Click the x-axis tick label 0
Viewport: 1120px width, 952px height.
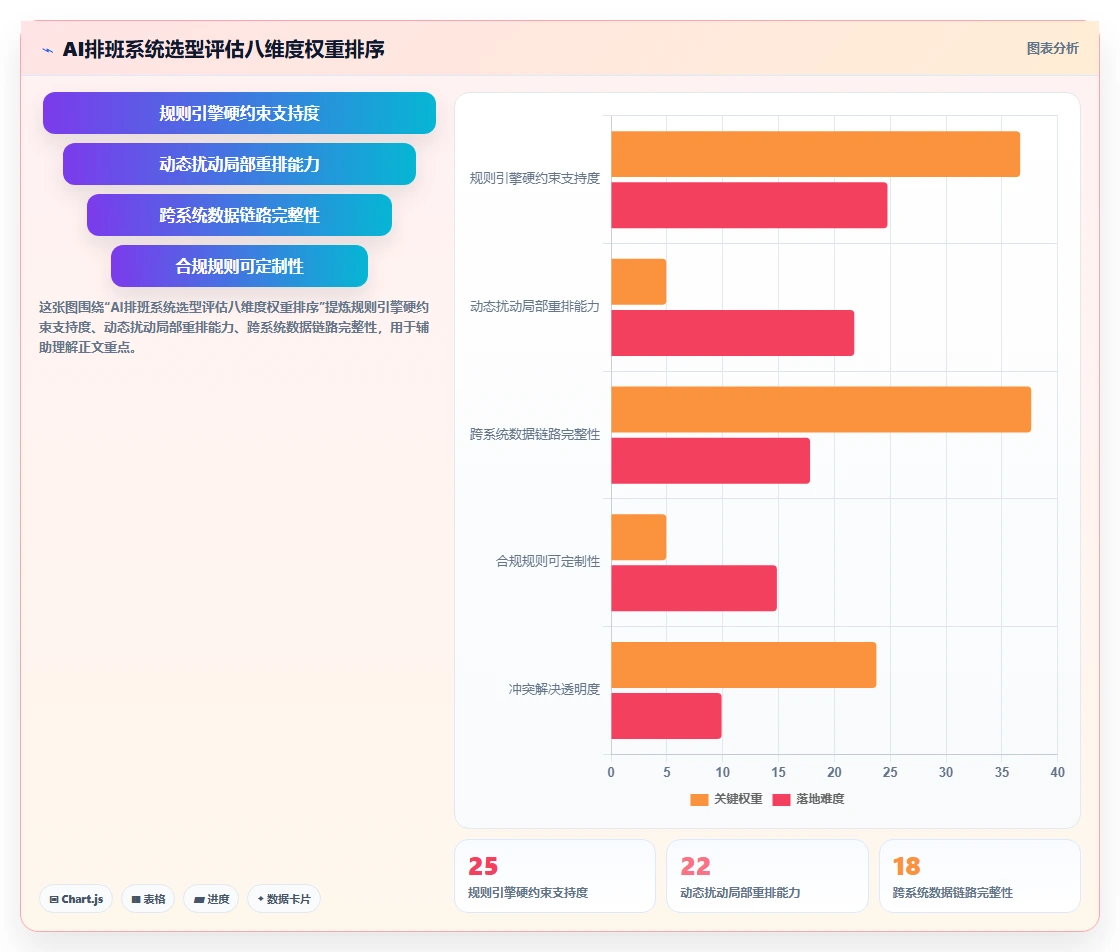pos(611,772)
